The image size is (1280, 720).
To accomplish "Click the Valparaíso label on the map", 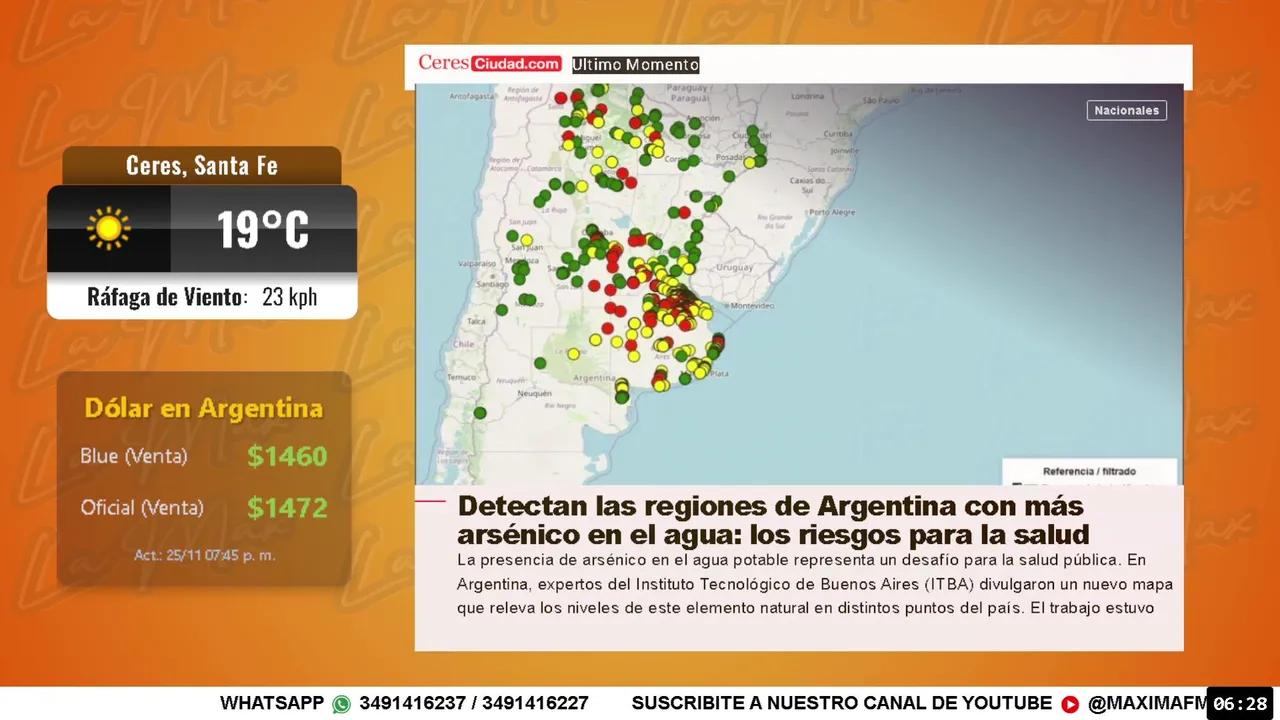I will (x=477, y=264).
